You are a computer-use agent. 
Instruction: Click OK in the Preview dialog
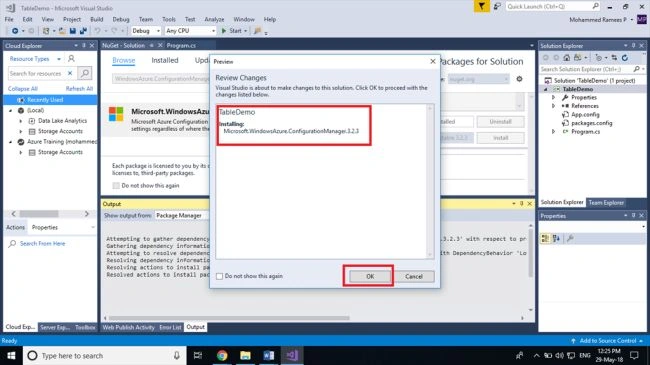tap(370, 276)
